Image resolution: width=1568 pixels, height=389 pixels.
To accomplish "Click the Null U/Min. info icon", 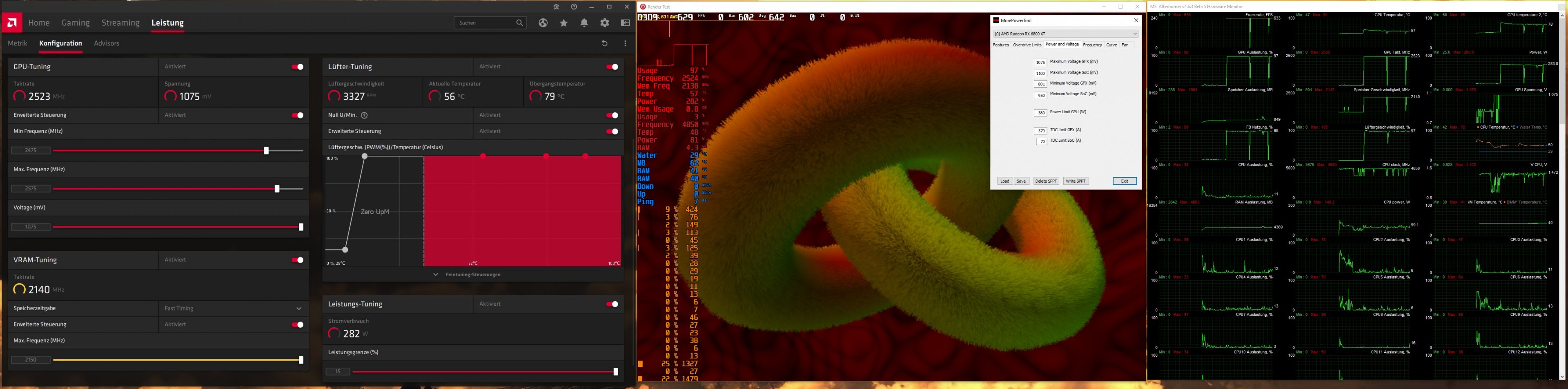I will (x=364, y=115).
